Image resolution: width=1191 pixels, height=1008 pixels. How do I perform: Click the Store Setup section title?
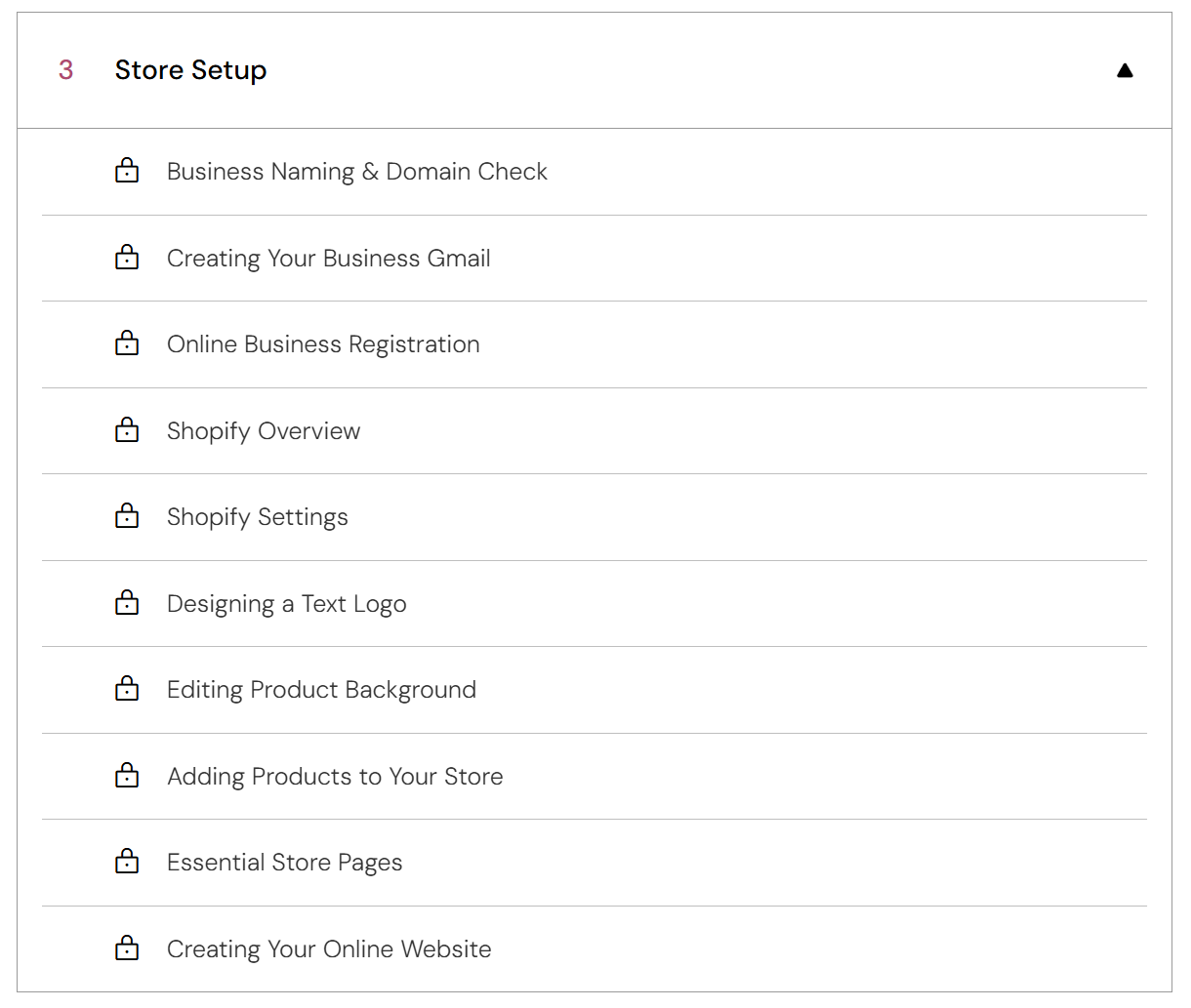pos(190,70)
